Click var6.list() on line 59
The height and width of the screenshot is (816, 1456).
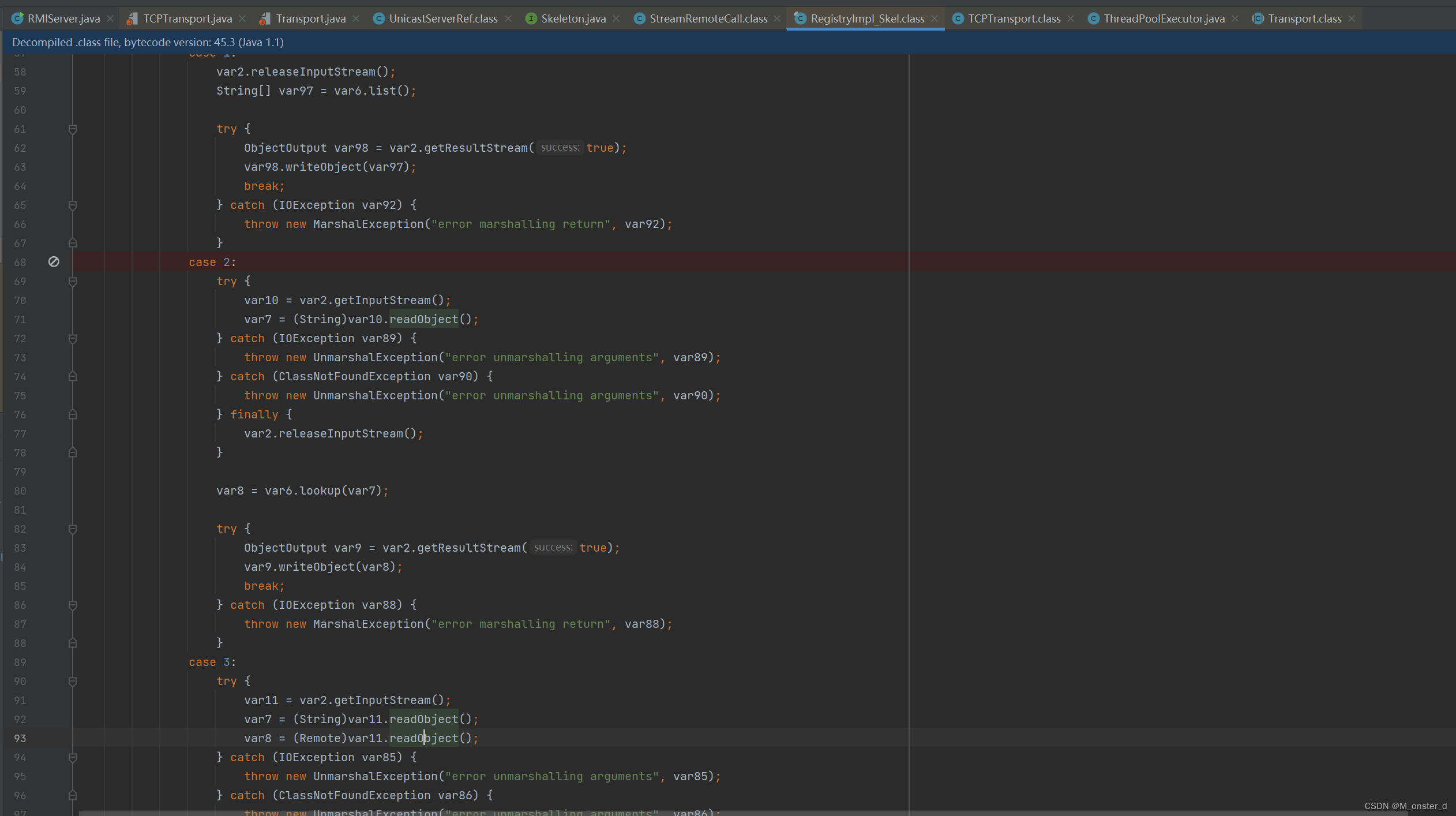tap(372, 91)
